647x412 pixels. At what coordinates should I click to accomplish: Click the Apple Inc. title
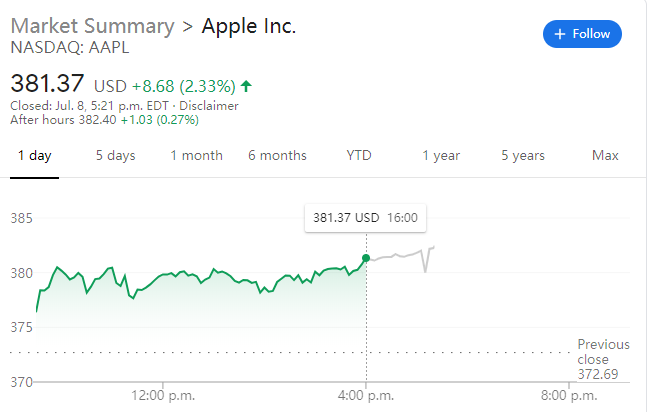249,26
